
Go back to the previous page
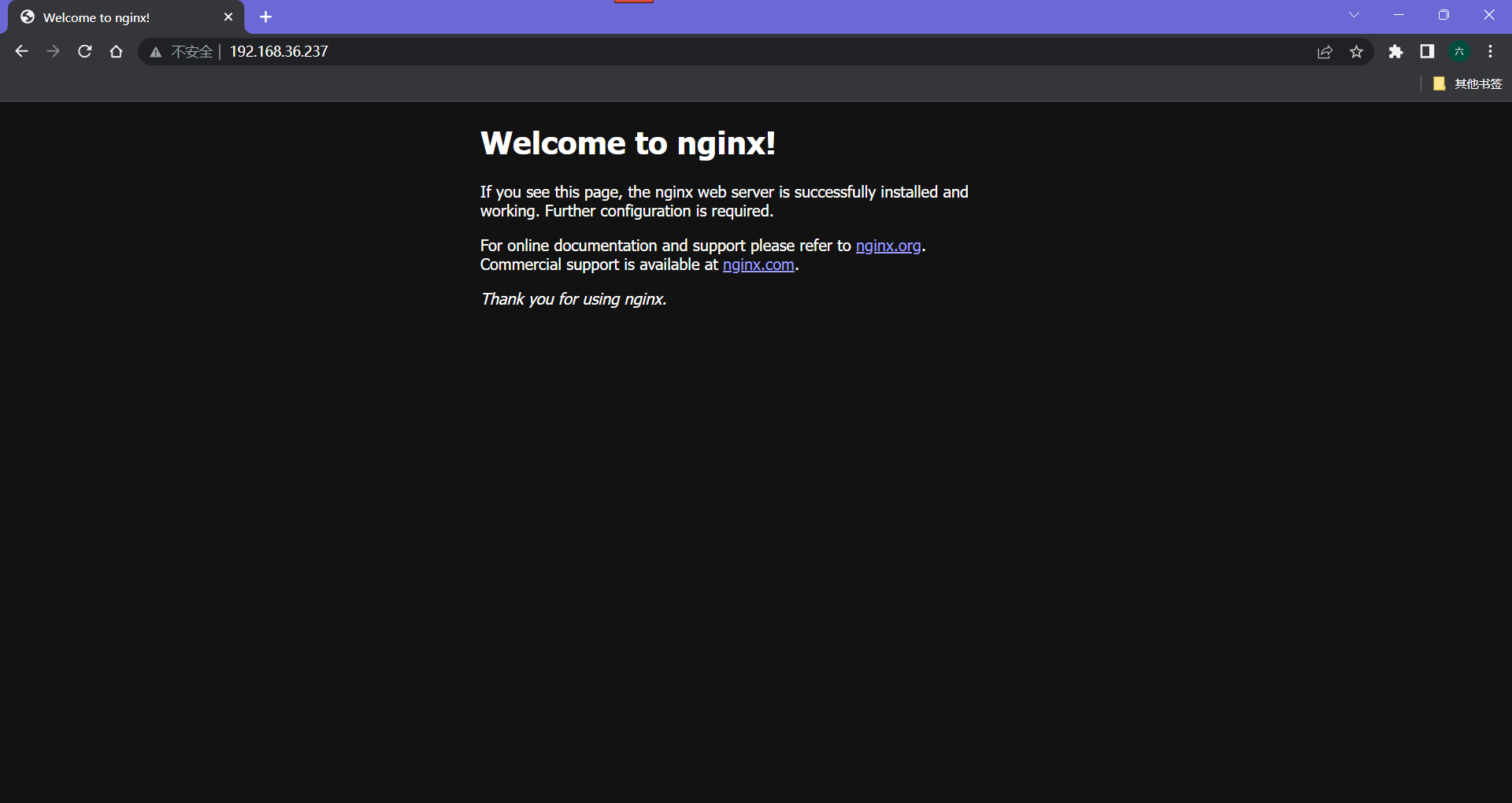(21, 51)
